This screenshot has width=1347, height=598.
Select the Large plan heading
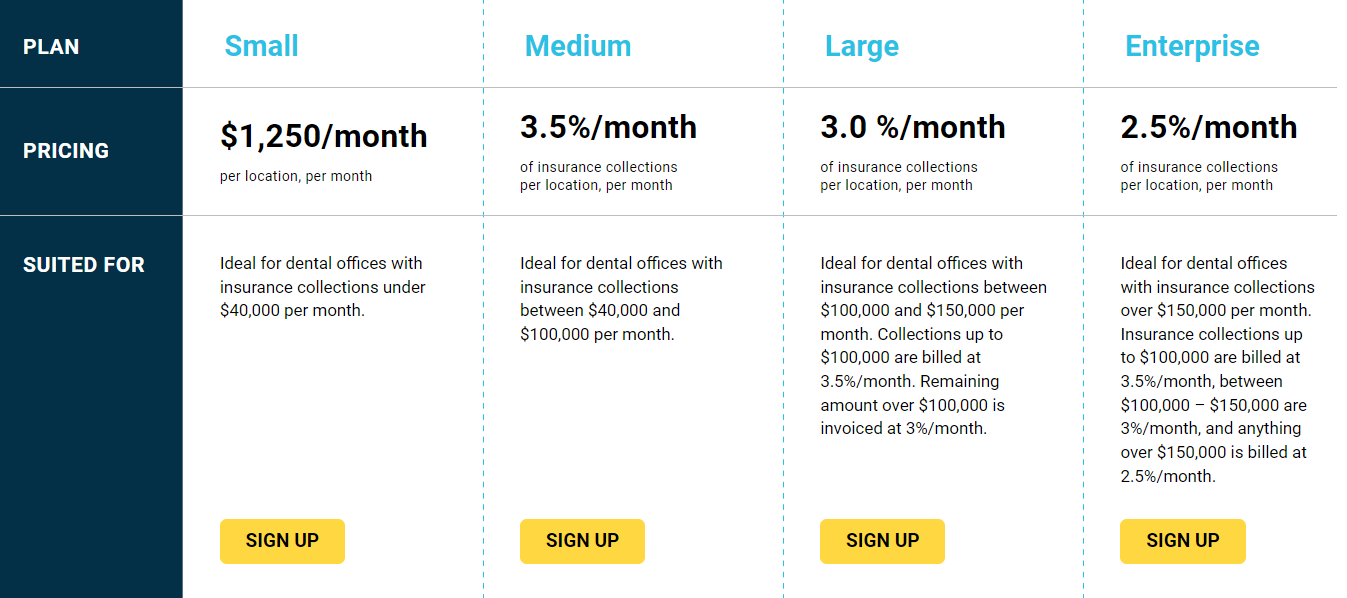pos(862,46)
